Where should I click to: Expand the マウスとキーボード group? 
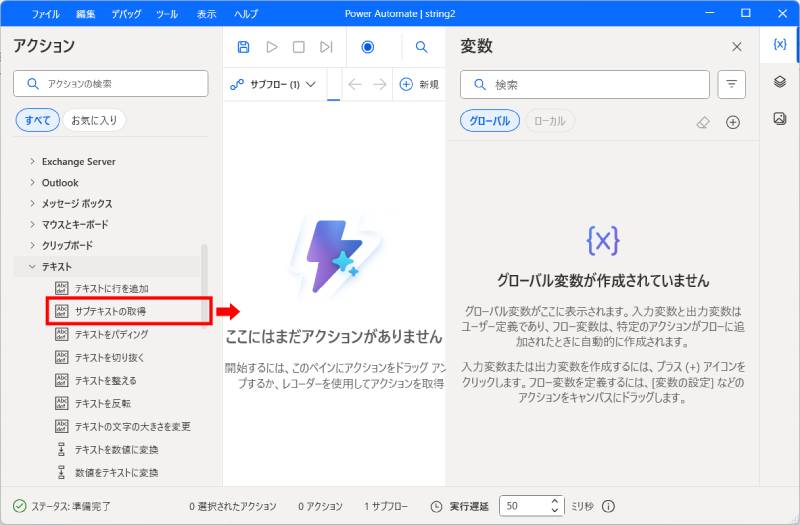click(32, 224)
